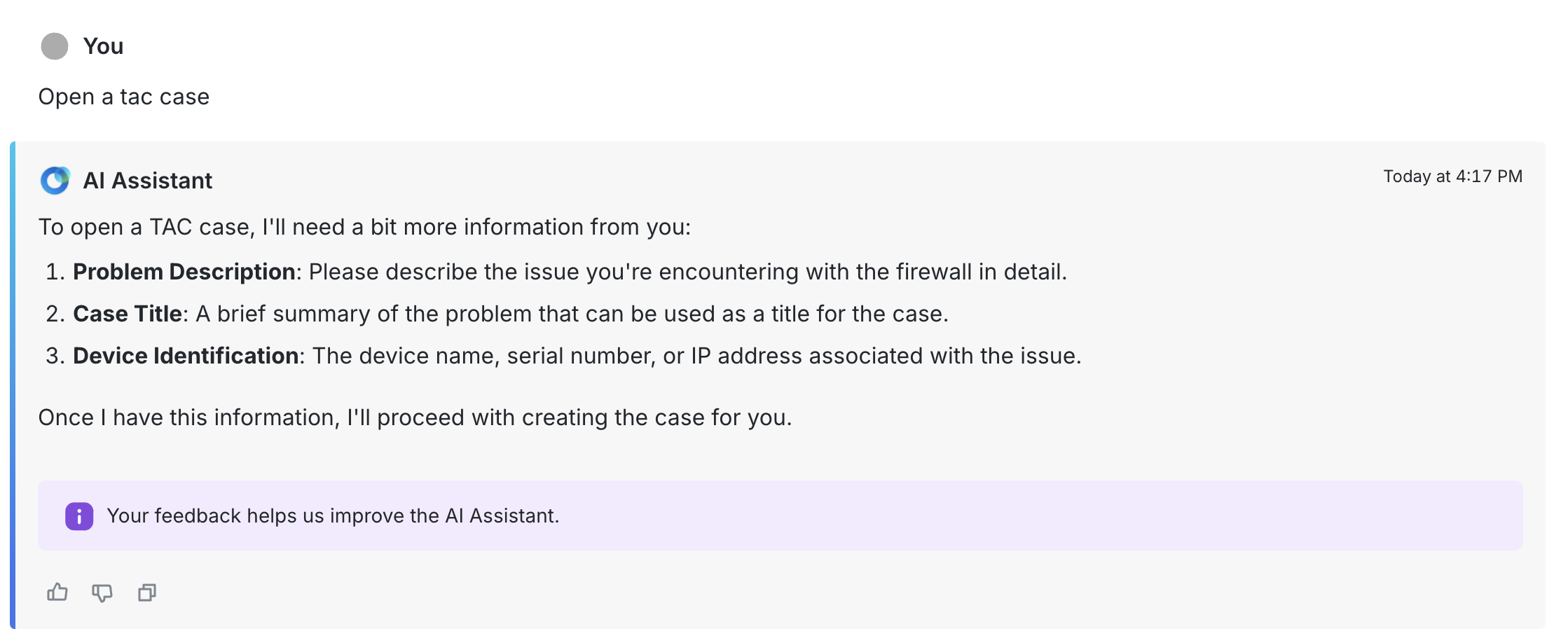The image size is (1568, 636).
Task: Click the bold "Problem Description" label
Action: (x=184, y=272)
